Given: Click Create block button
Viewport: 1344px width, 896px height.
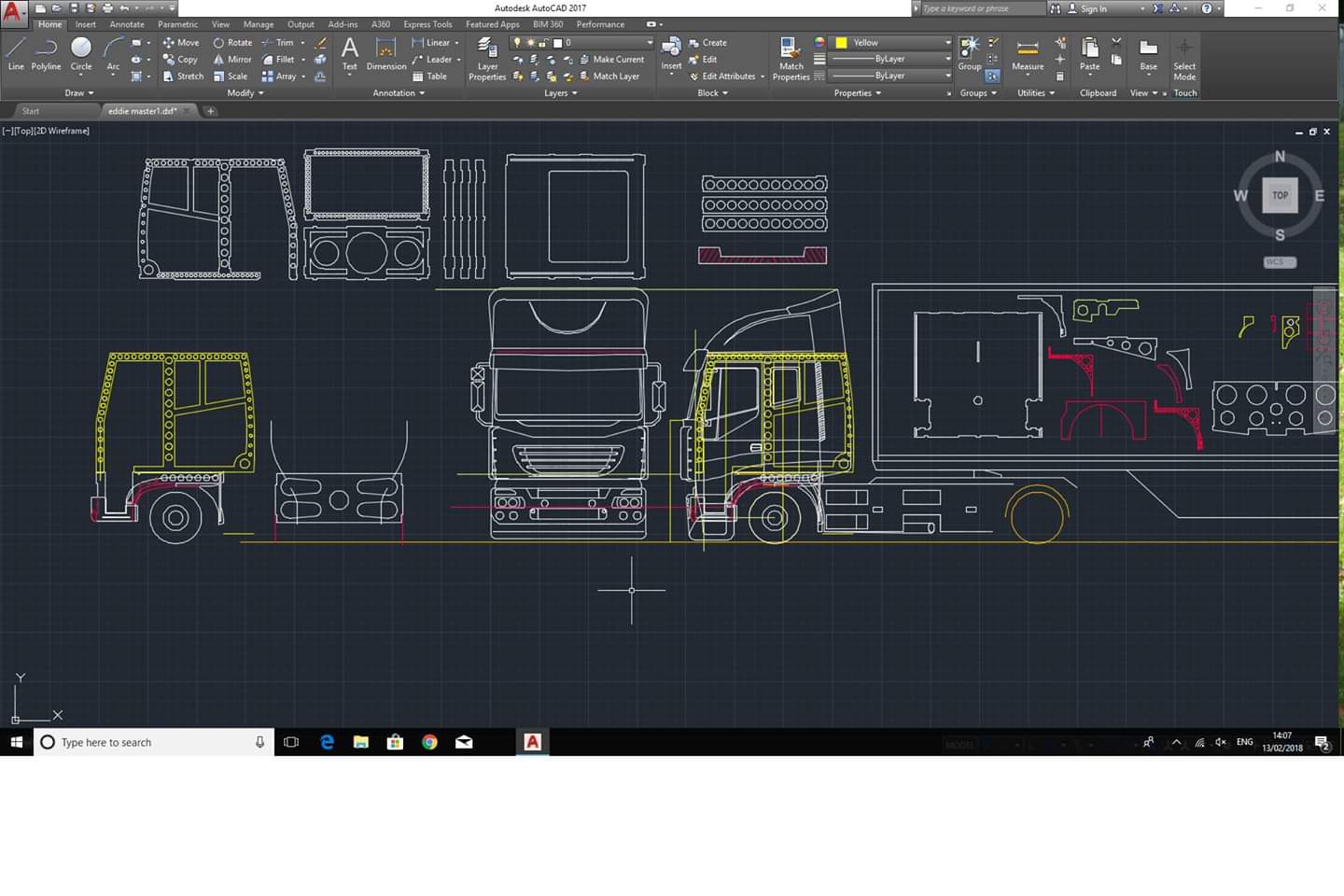Looking at the screenshot, I should click(708, 42).
